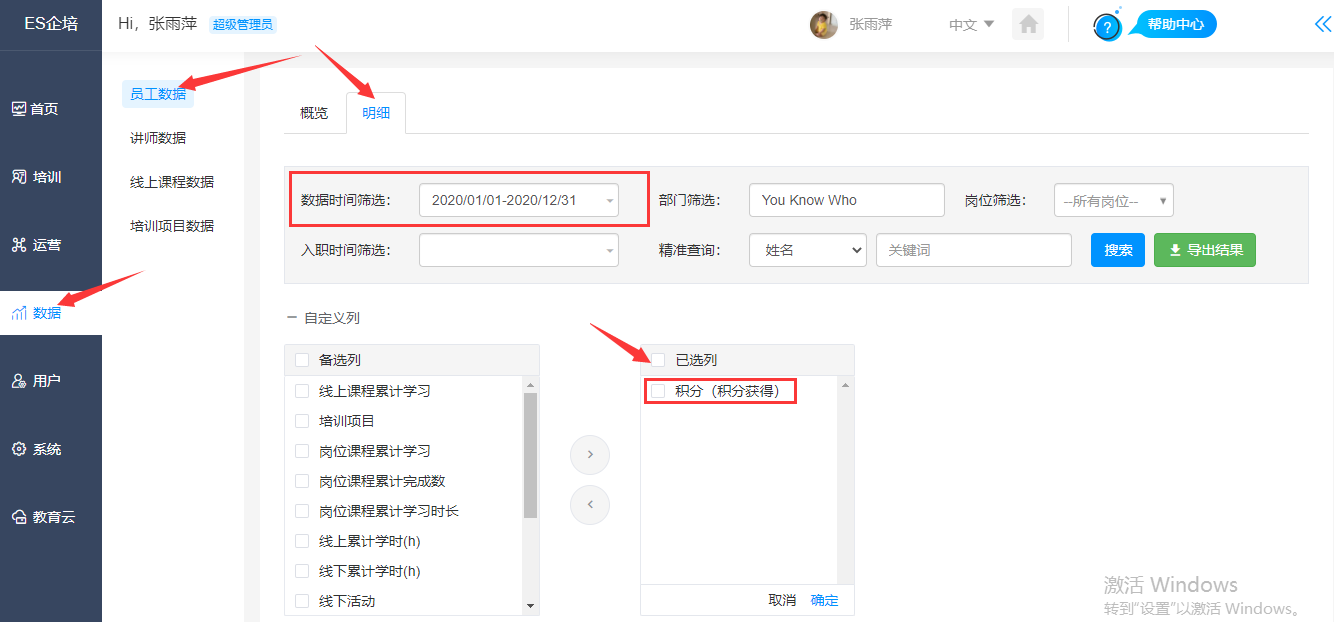Open help center question mark icon
Image resolution: width=1334 pixels, height=622 pixels.
click(x=1107, y=26)
